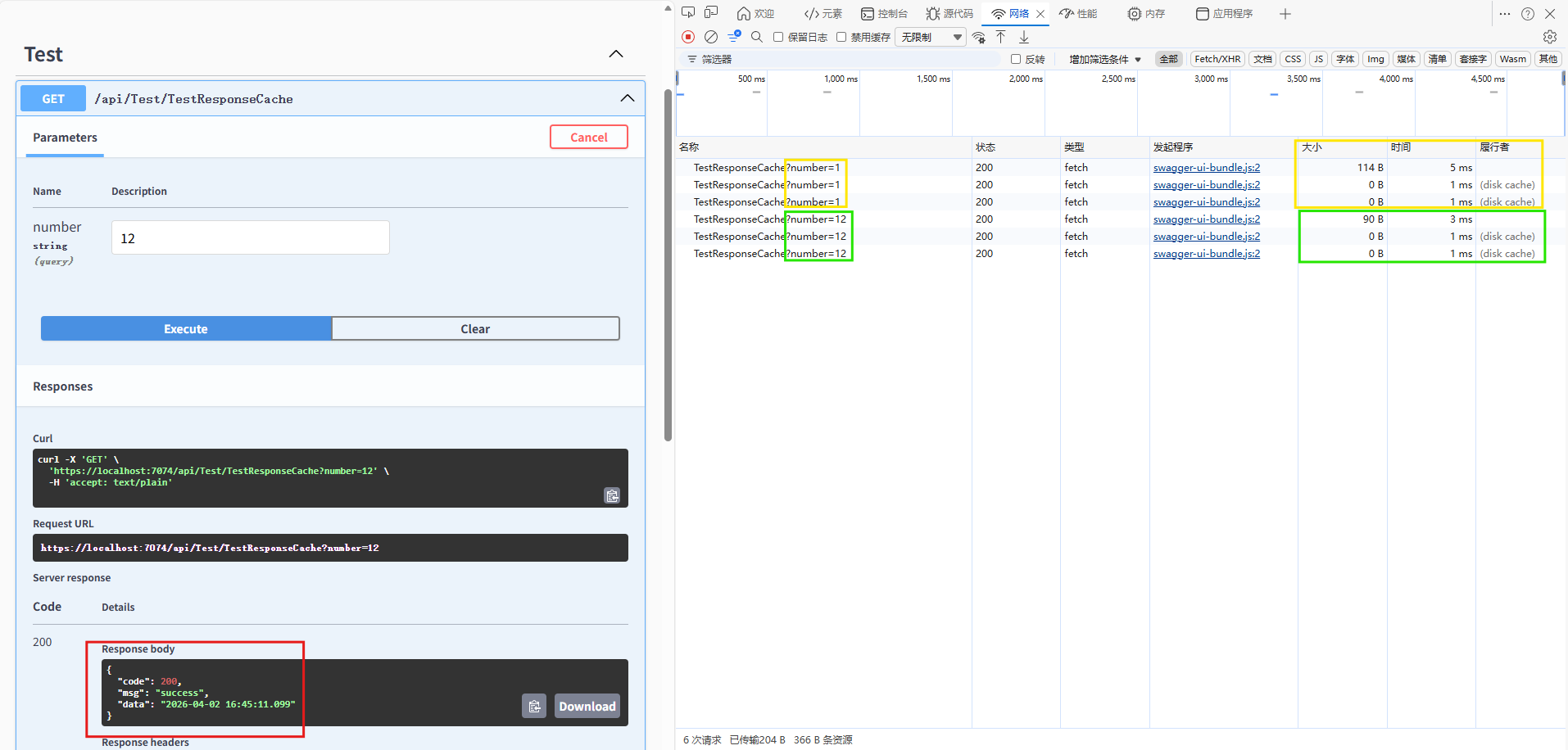Enable the 保留日志 checkbox
This screenshot has height=750, width=1568.
point(778,37)
